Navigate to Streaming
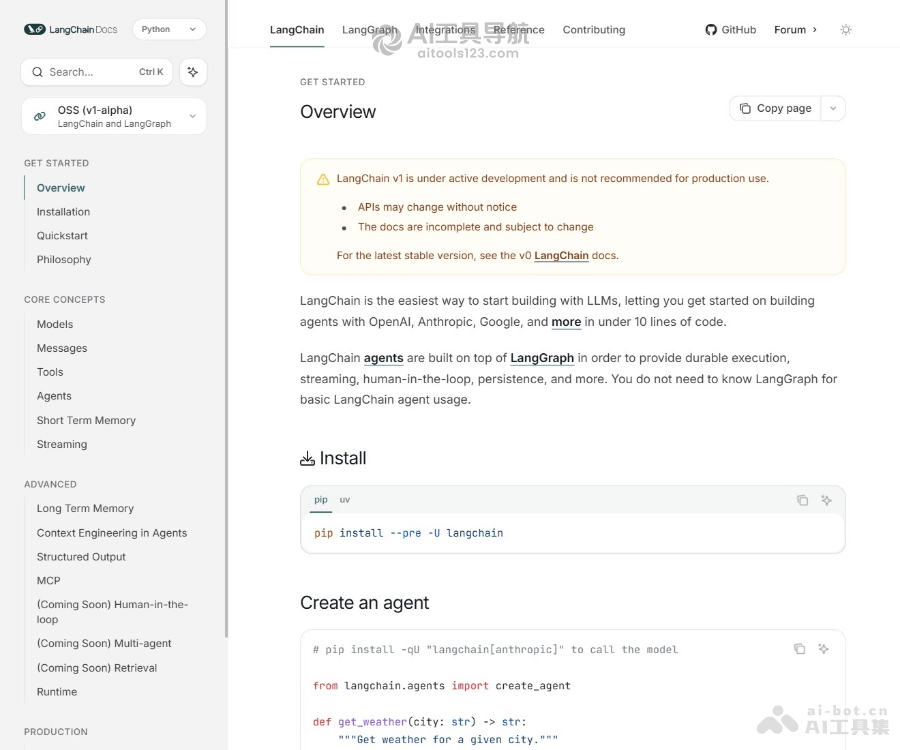Image resolution: width=900 pixels, height=750 pixels. 61,444
